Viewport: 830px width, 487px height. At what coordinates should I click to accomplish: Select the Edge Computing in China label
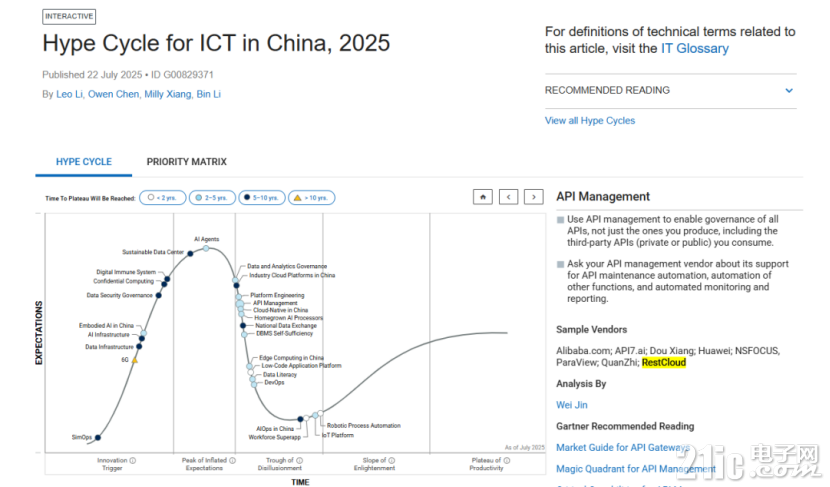point(291,358)
